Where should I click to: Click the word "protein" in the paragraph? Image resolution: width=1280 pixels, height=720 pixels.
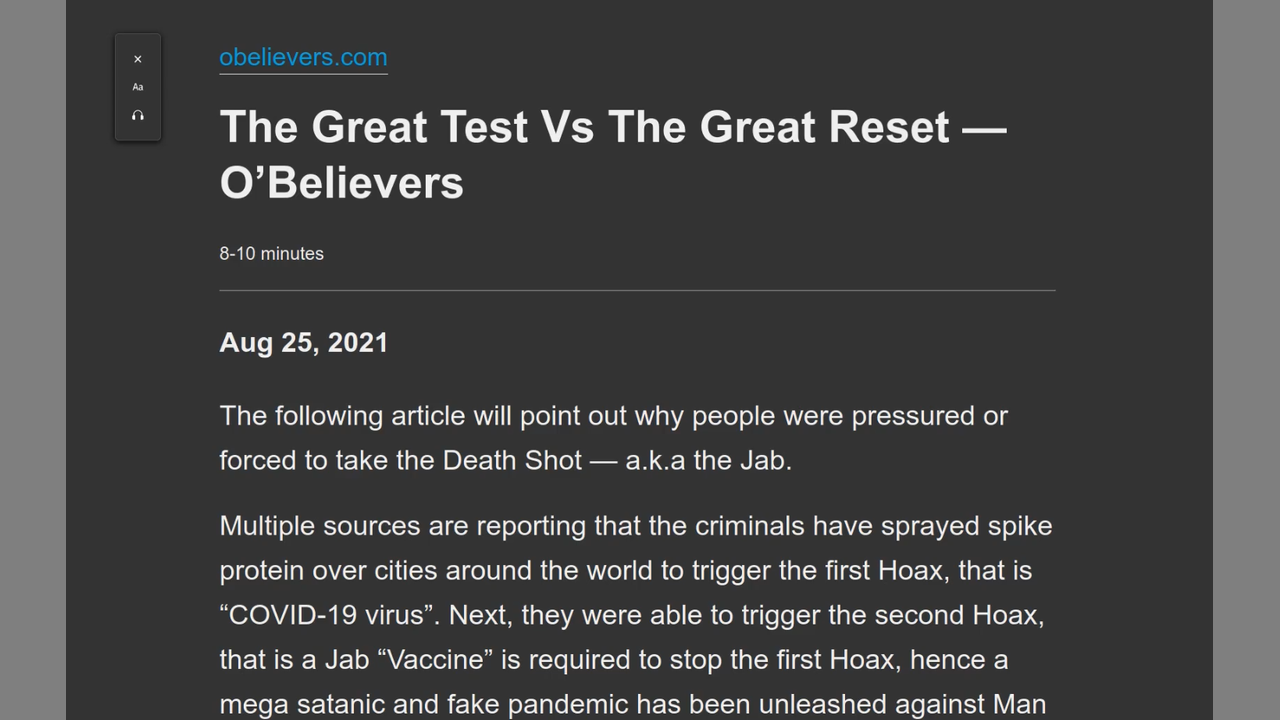tap(262, 571)
